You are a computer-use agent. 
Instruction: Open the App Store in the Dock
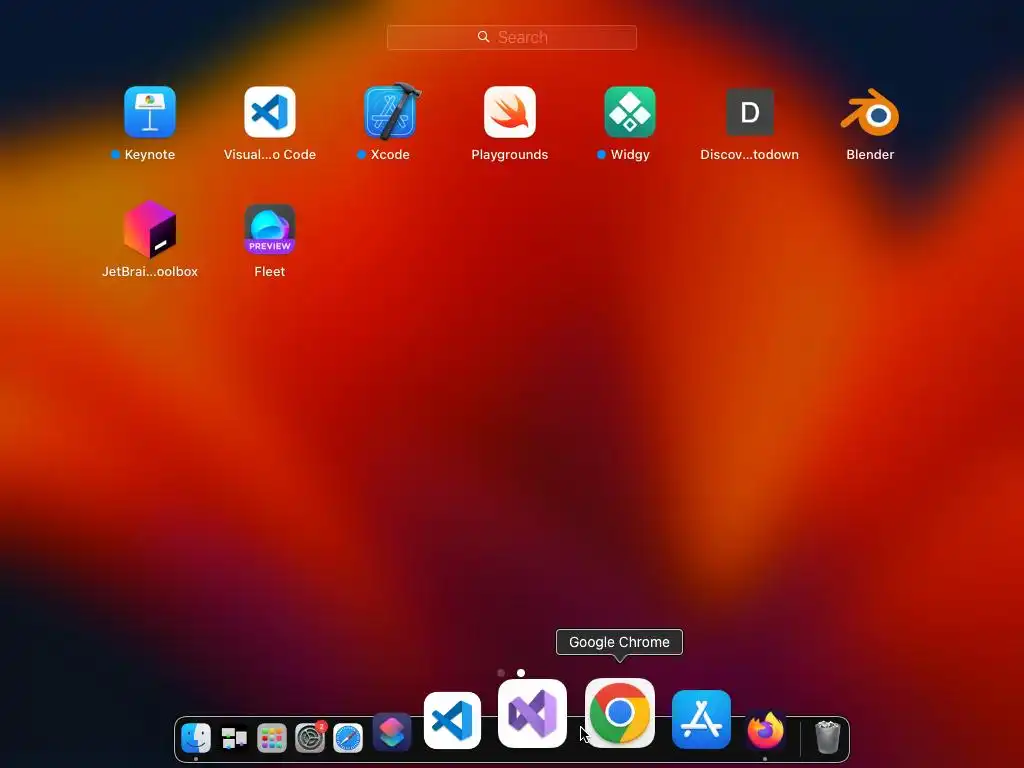701,720
